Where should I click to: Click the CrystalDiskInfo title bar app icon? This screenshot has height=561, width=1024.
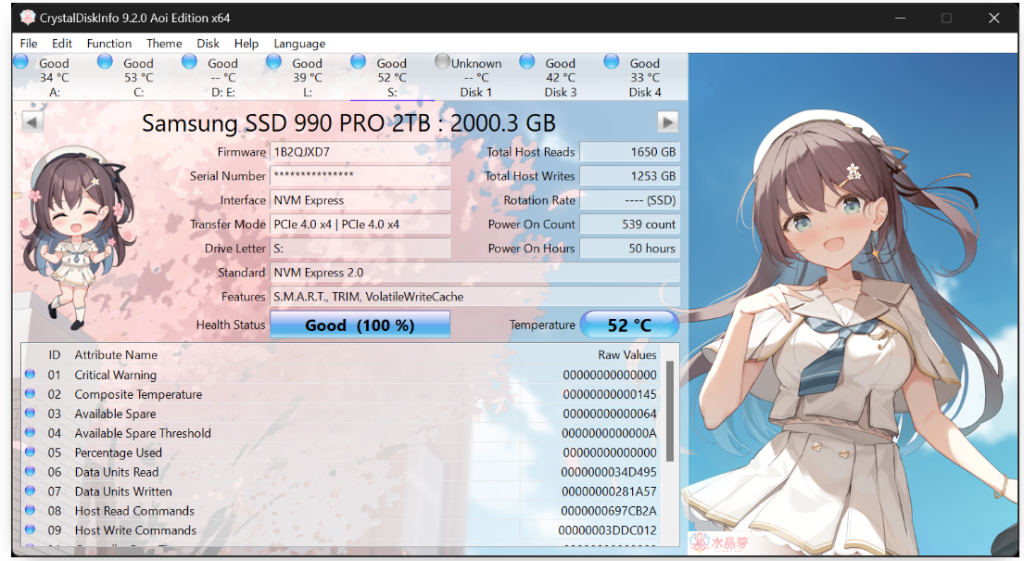tap(27, 18)
